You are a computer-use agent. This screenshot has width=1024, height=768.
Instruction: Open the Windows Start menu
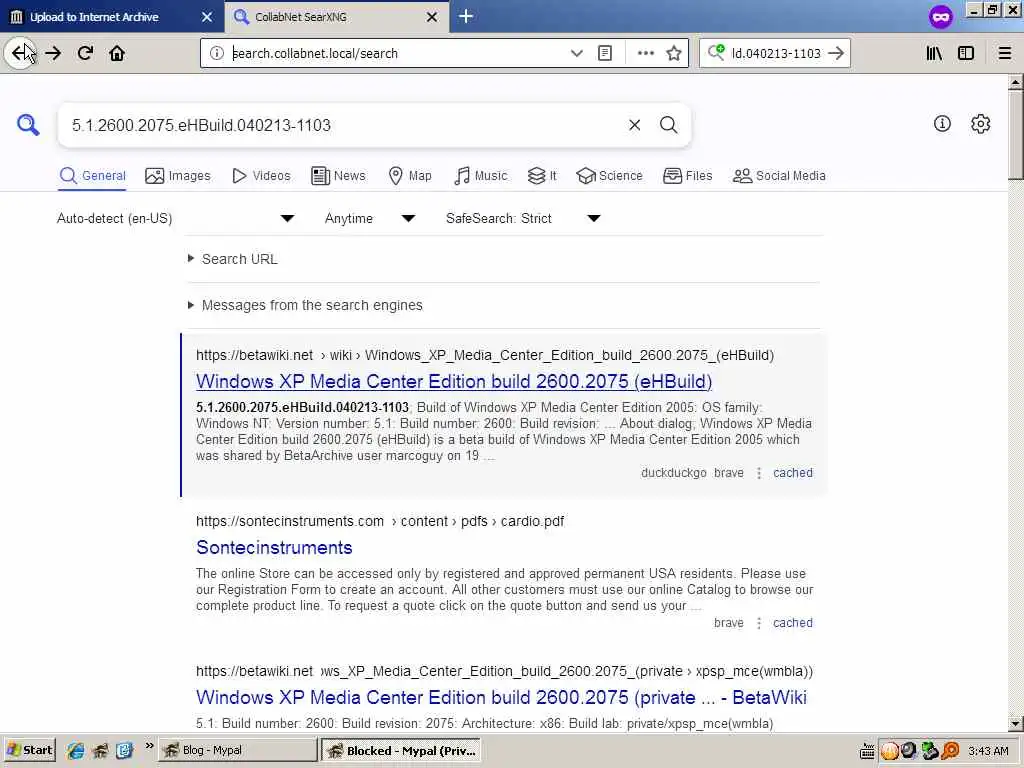tap(29, 750)
